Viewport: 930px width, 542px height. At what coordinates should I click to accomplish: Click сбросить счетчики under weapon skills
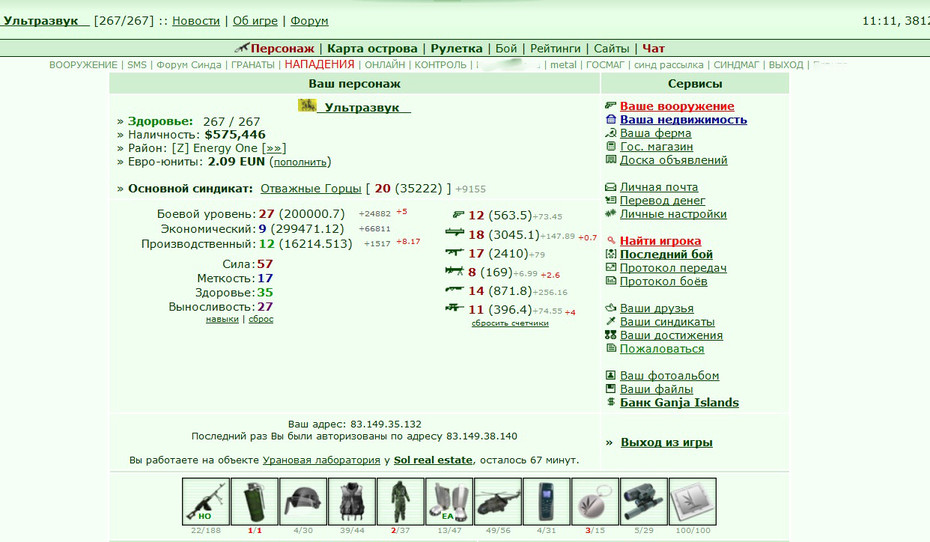tap(510, 323)
